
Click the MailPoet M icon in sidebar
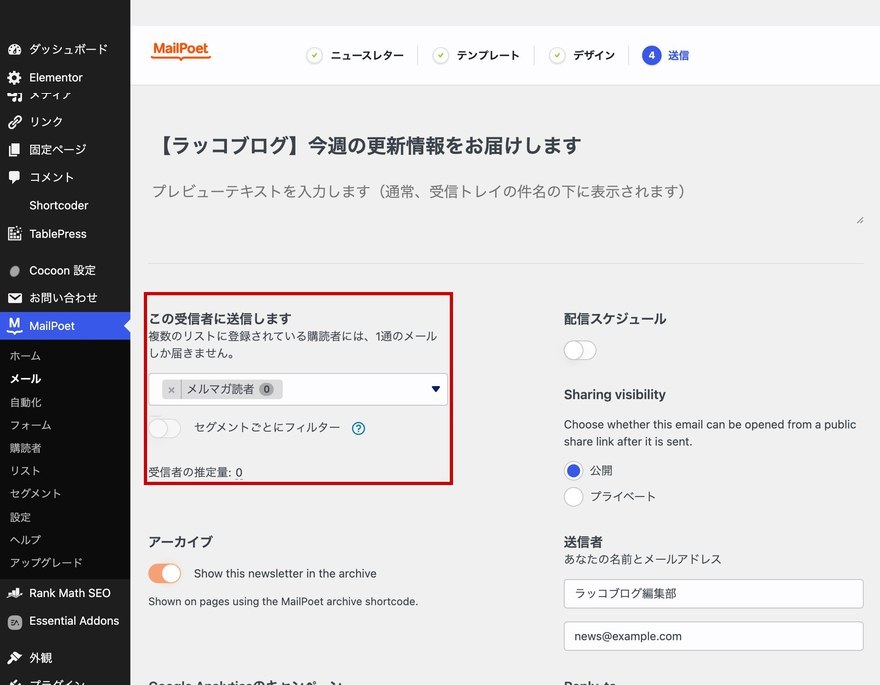coord(15,325)
